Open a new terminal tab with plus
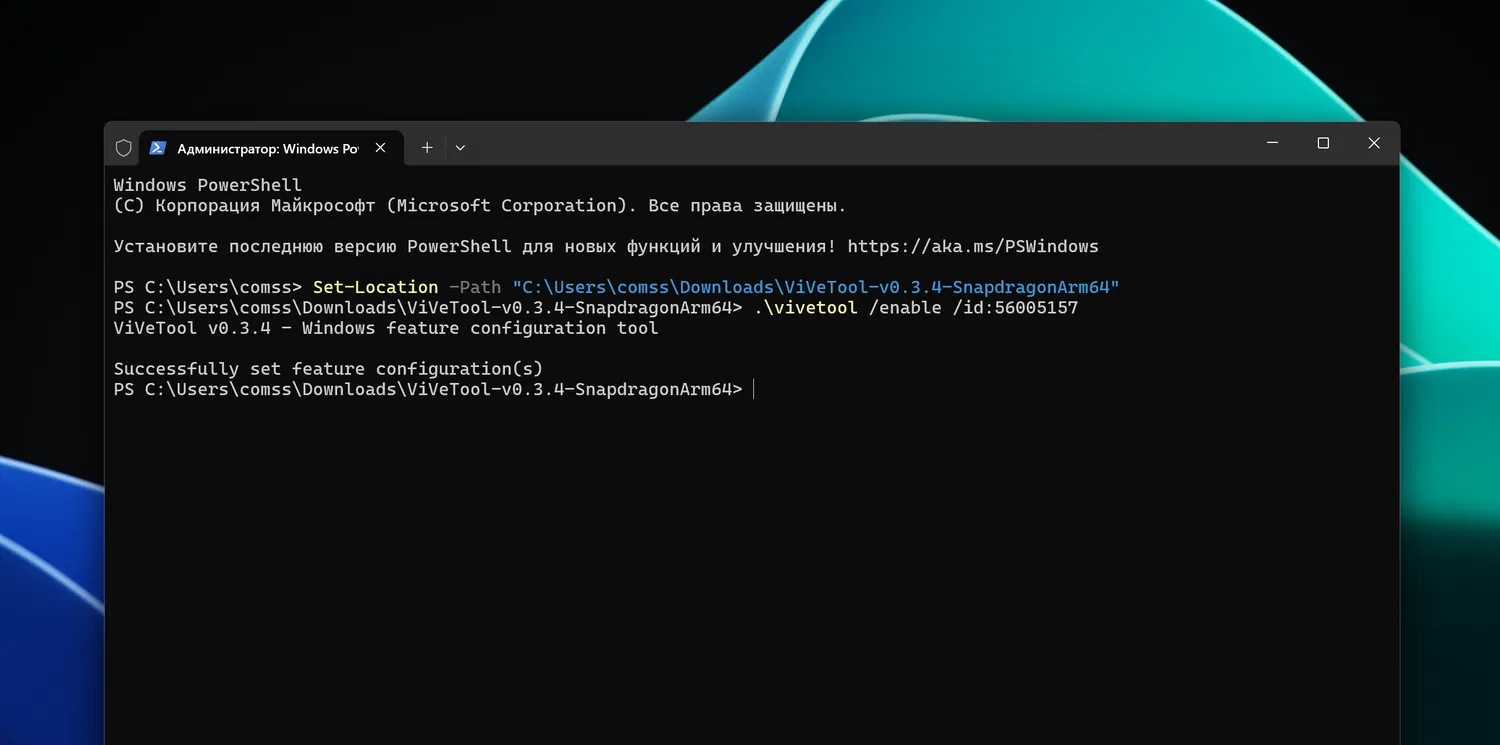Screen dimensions: 1500x745 427,147
